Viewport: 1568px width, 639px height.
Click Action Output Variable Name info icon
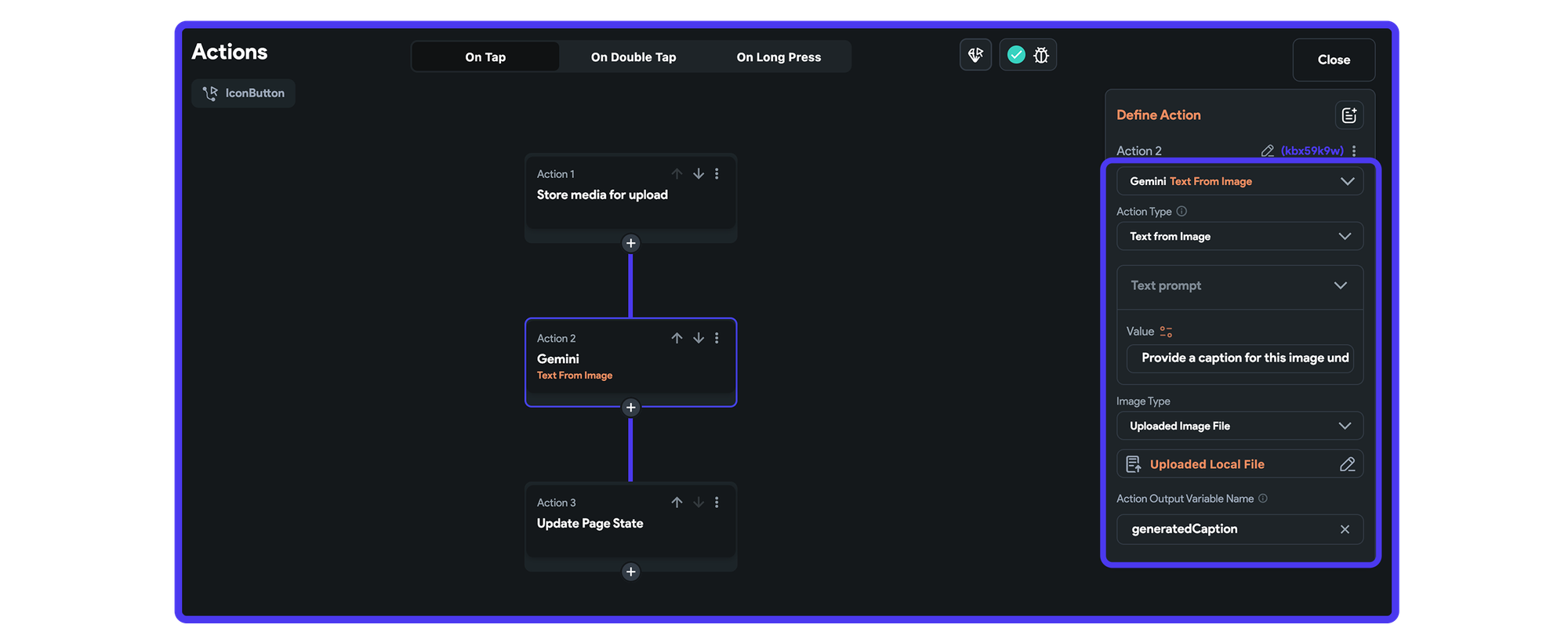1262,499
